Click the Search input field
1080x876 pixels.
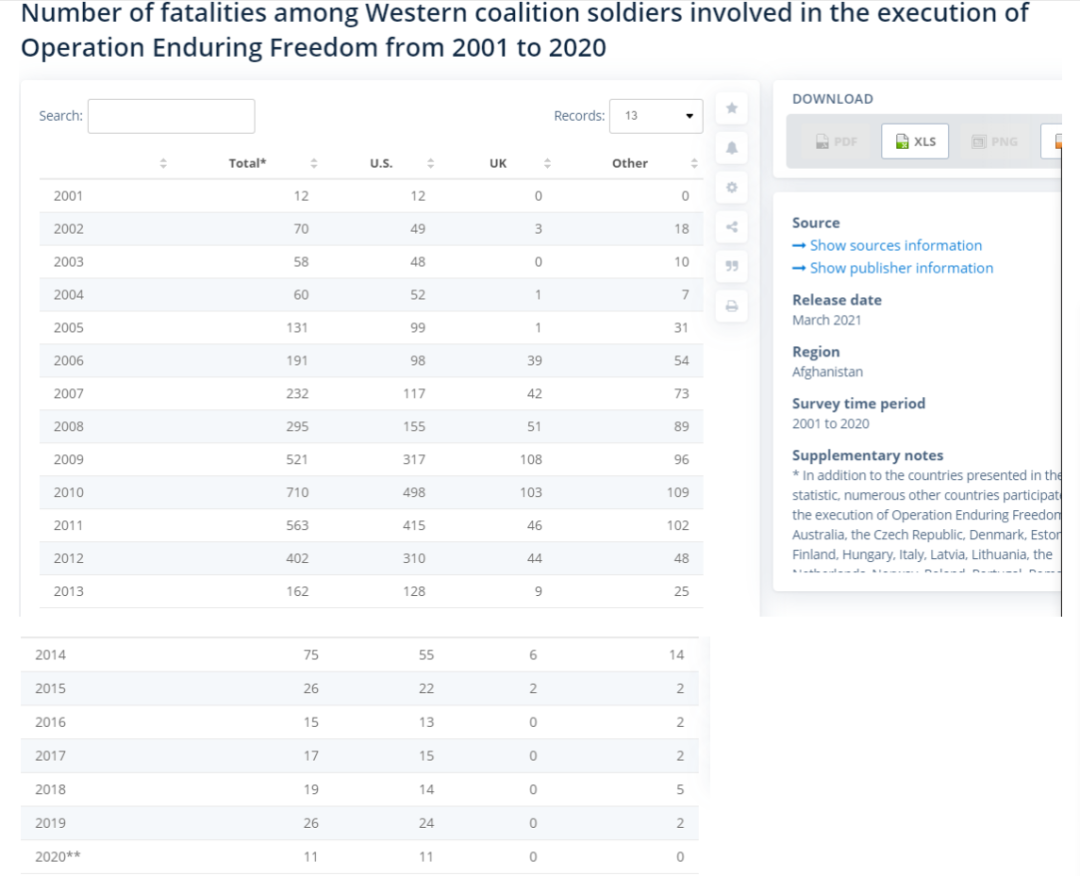point(172,116)
